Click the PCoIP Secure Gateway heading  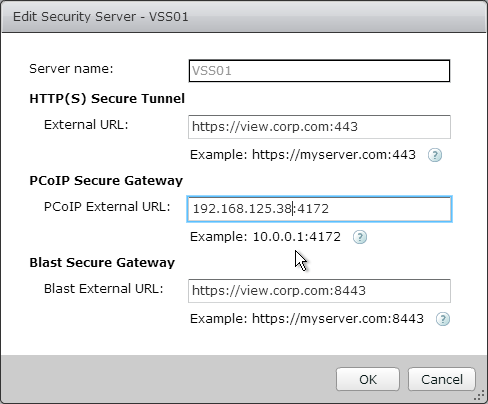click(106, 181)
